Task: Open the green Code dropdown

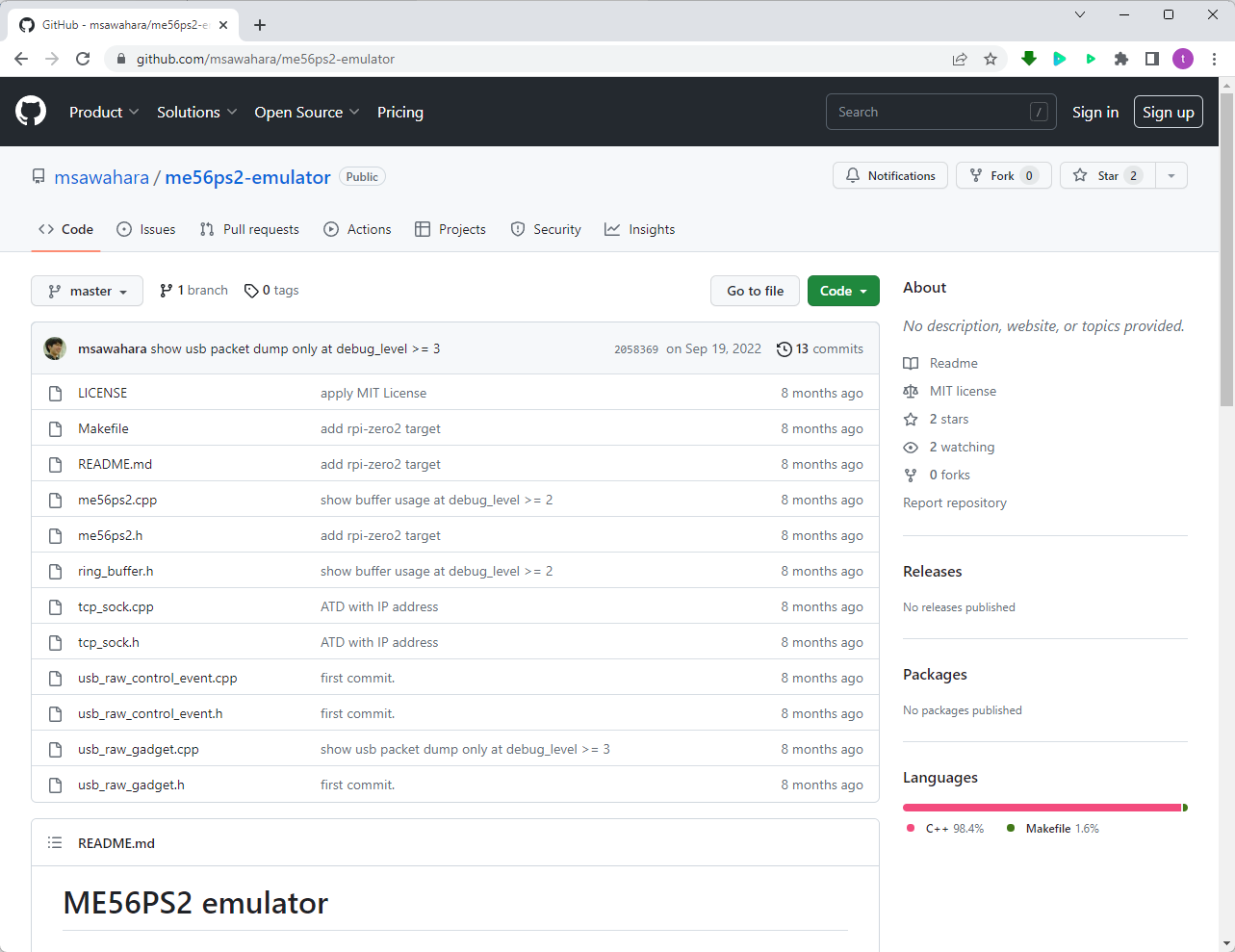Action: point(843,291)
